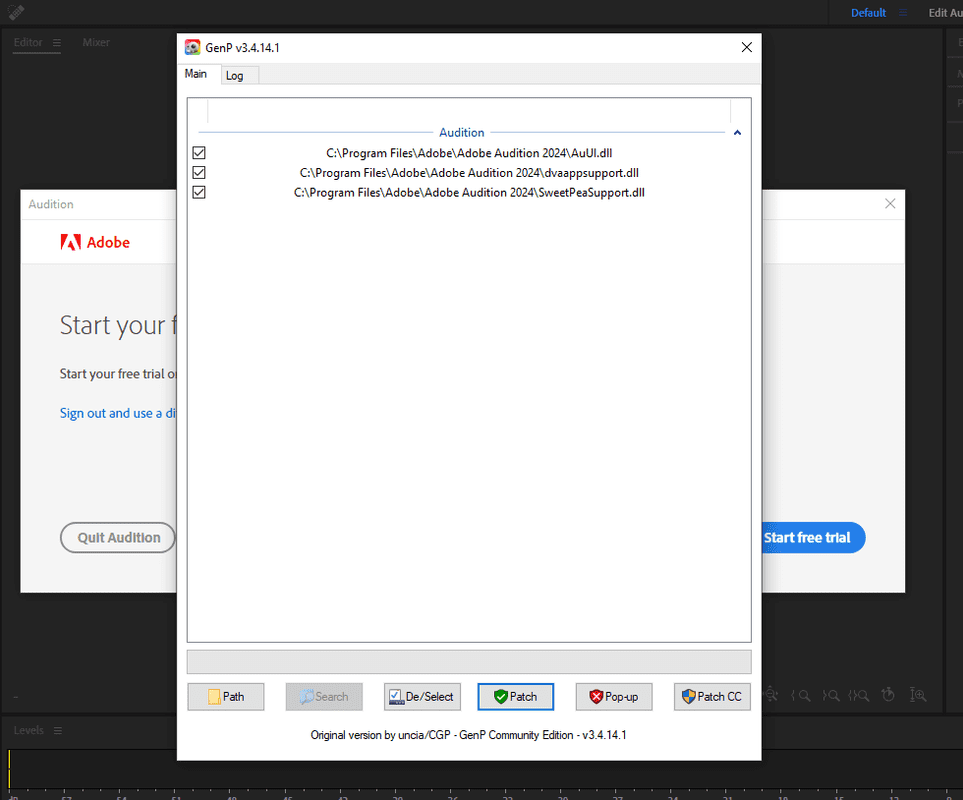
Task: Toggle the SweetPeaSupport.dll checkbox
Action: click(x=199, y=192)
